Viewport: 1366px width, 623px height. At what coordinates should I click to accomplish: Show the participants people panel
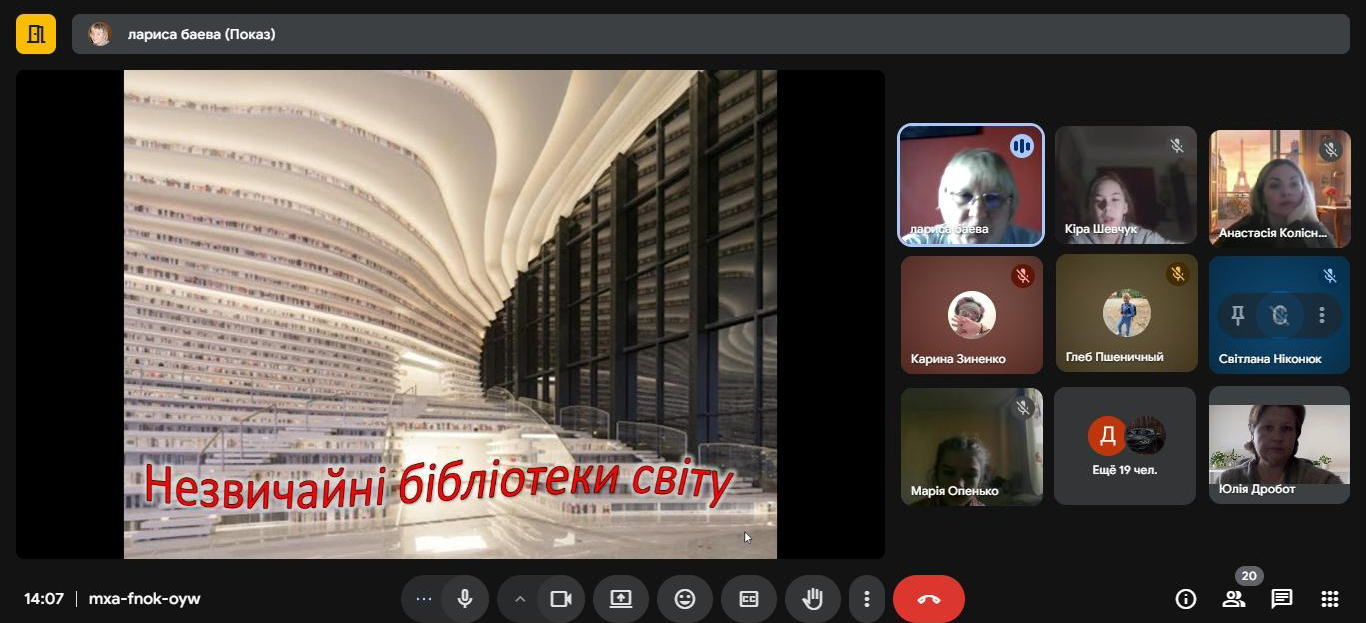(x=1233, y=599)
